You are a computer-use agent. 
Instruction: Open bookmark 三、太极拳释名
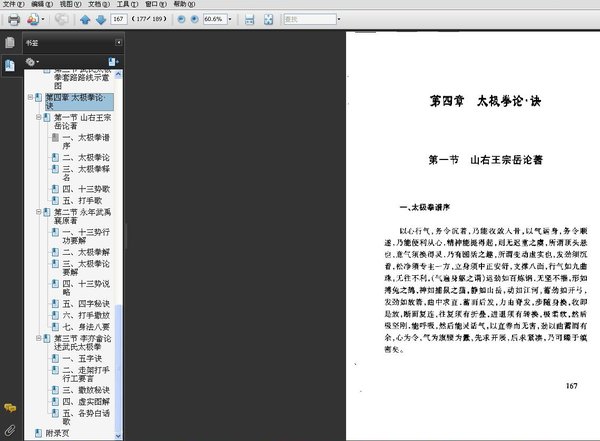pyautogui.click(x=86, y=173)
